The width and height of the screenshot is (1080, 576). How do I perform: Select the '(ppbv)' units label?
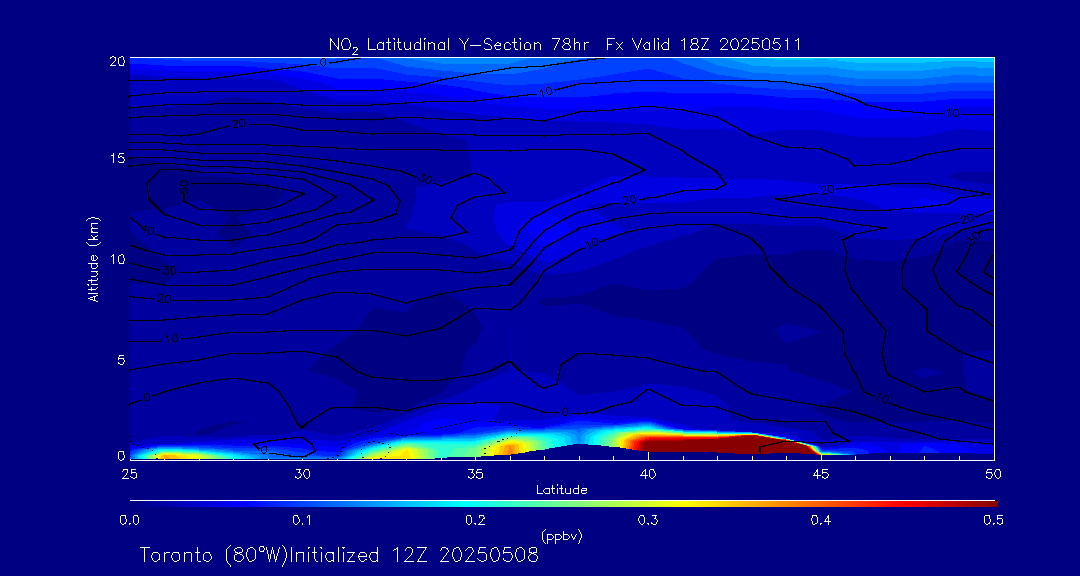pyautogui.click(x=562, y=535)
